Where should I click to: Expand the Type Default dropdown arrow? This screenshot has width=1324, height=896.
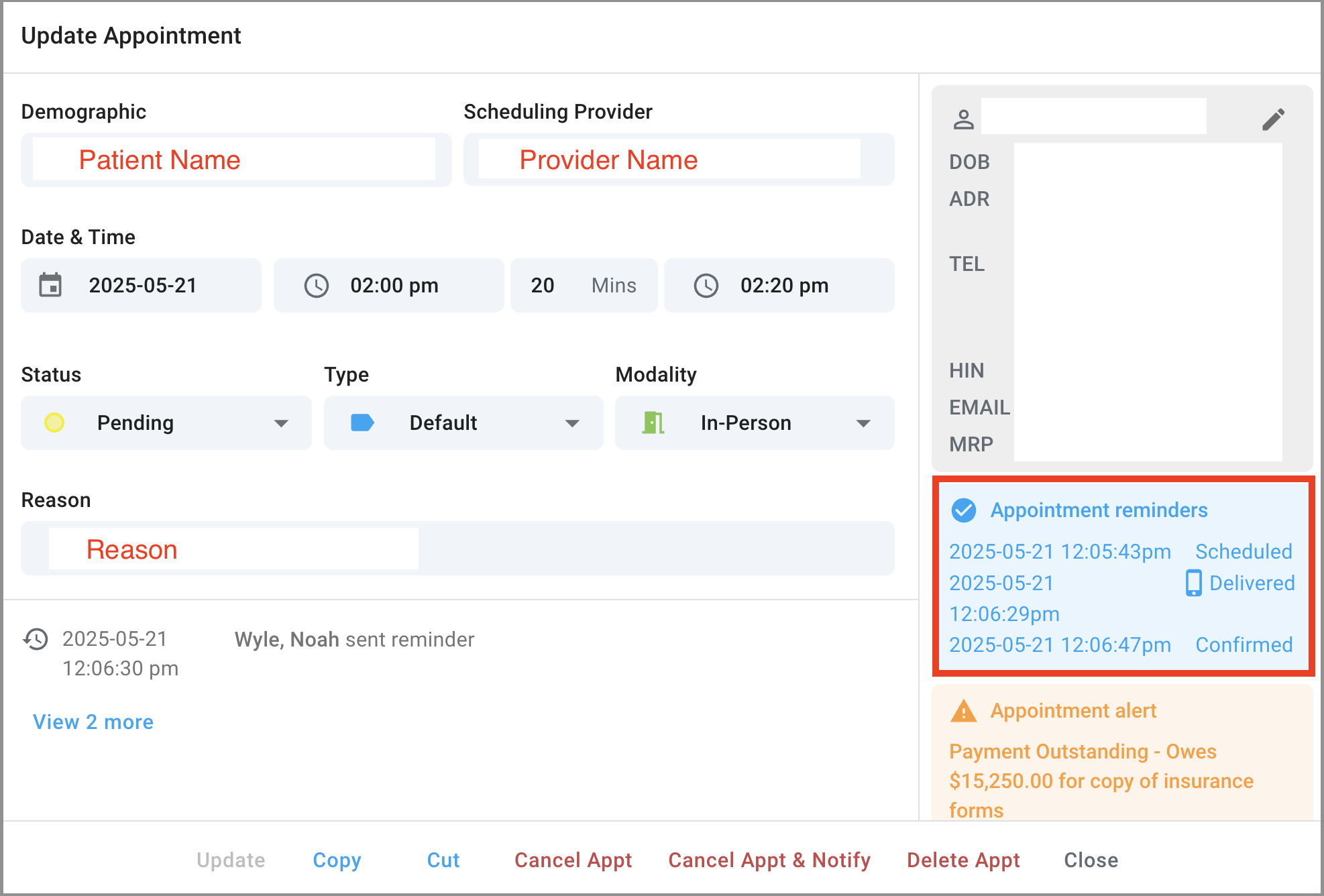tap(572, 423)
